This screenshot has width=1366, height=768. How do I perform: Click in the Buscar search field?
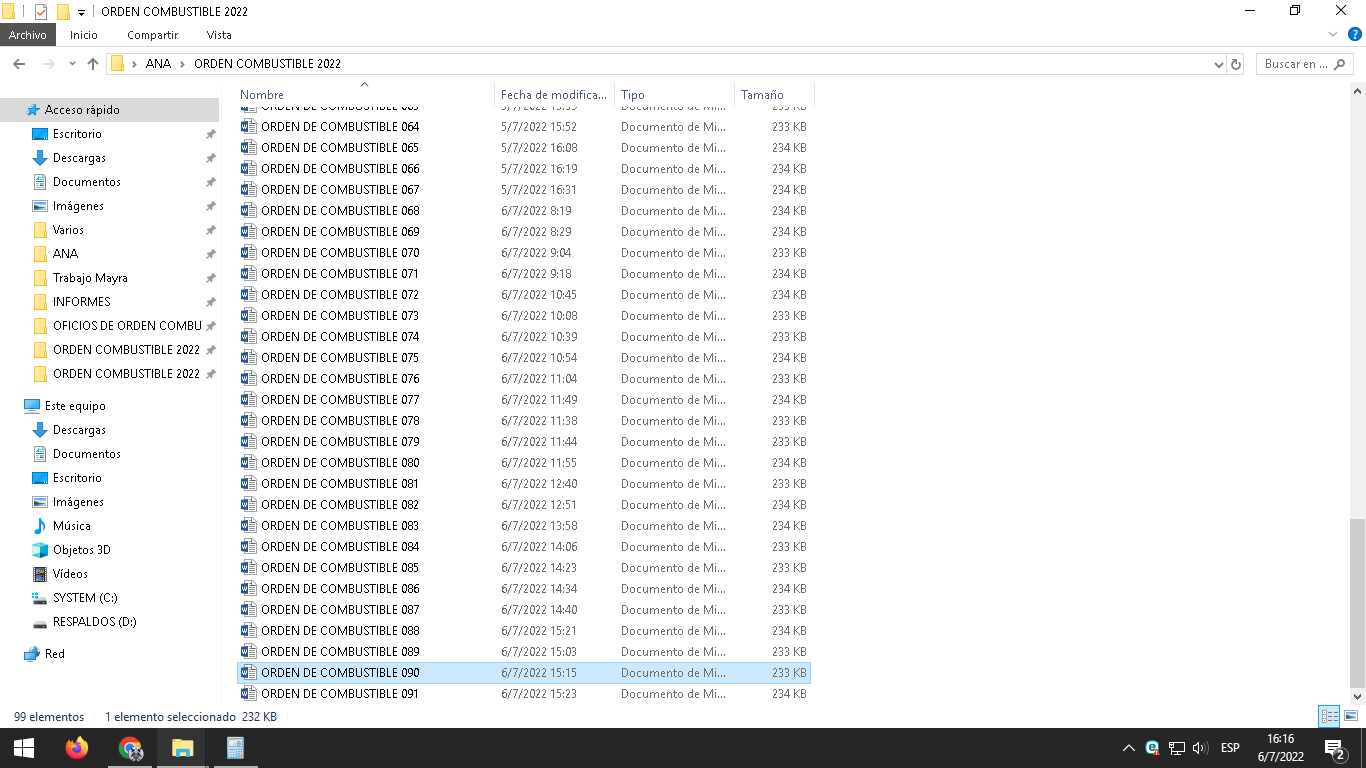click(1295, 64)
